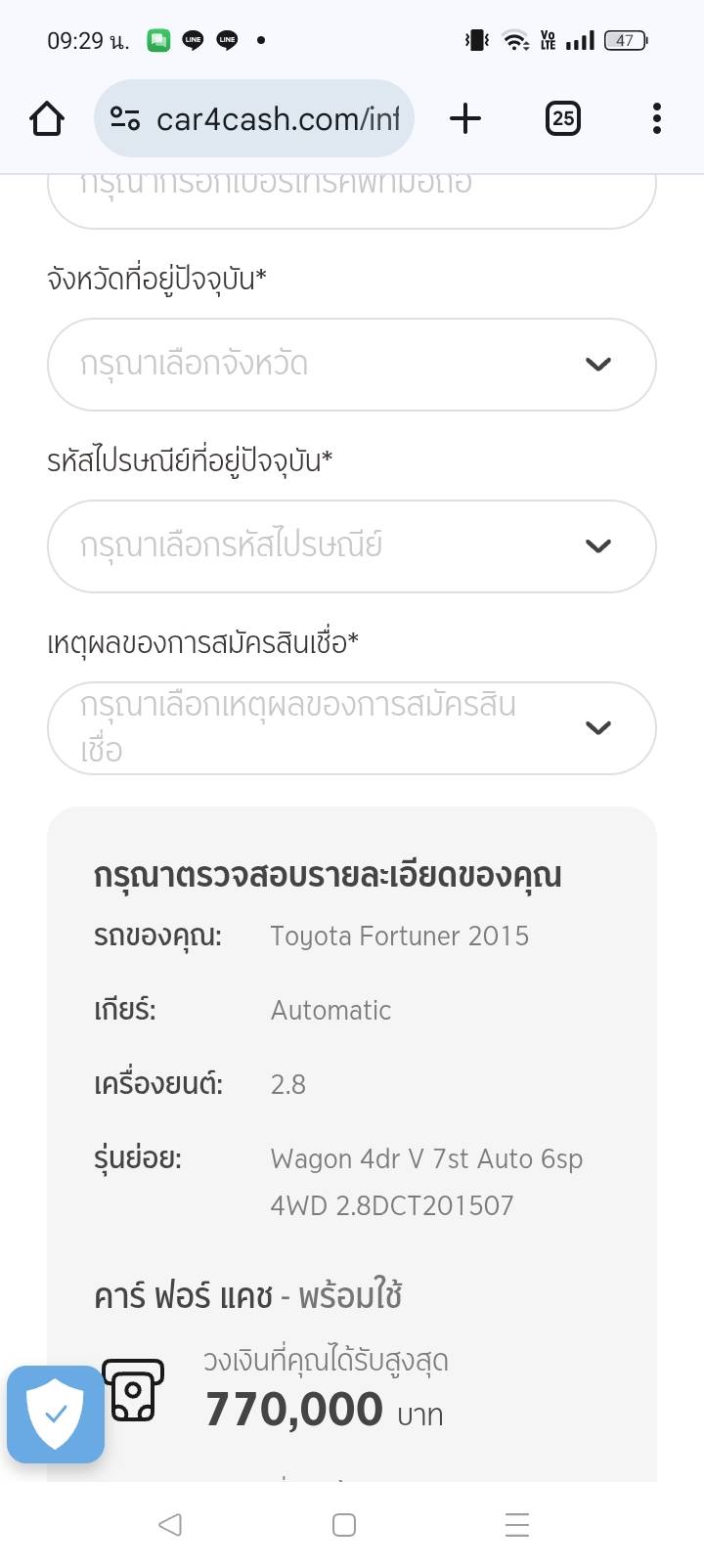Tap the 770,000 baht maximum loan amount
704x1568 pixels.
coord(294,1411)
